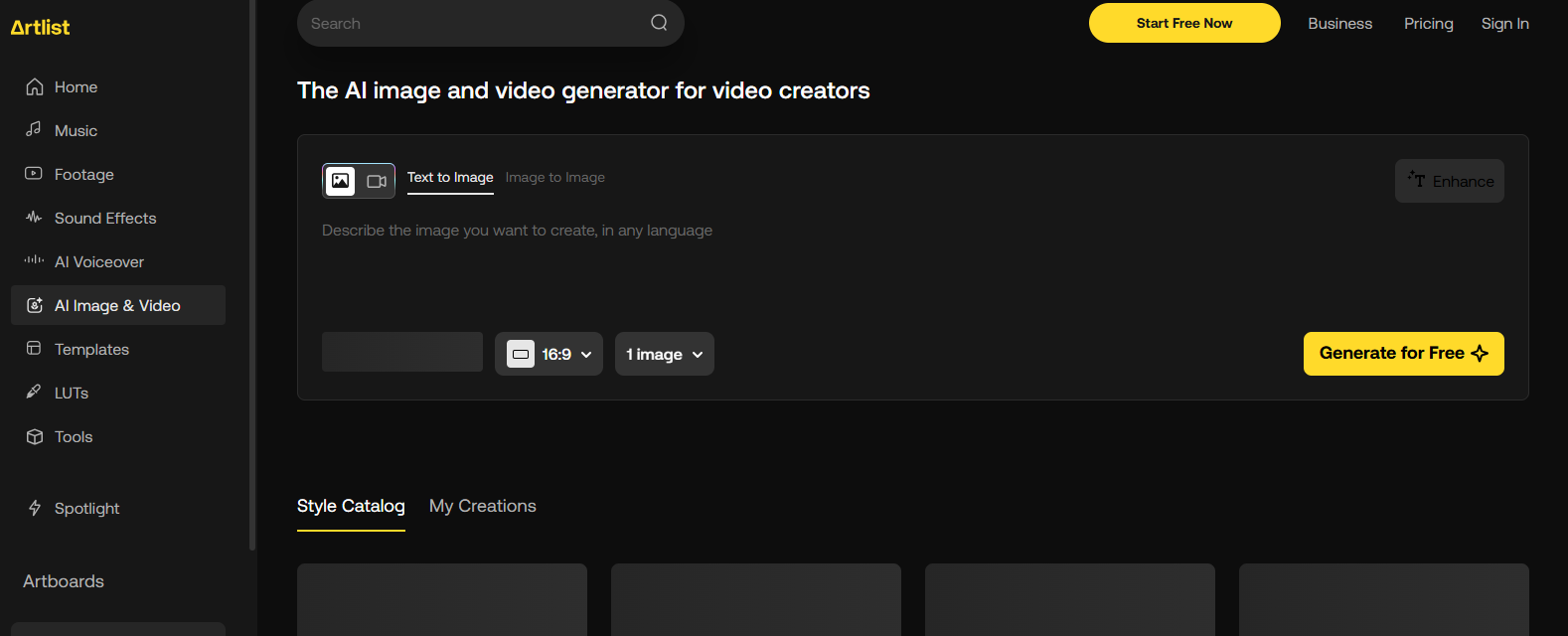Image resolution: width=1568 pixels, height=636 pixels.
Task: Click the sidebar vertical scrollbar
Action: tap(252, 273)
